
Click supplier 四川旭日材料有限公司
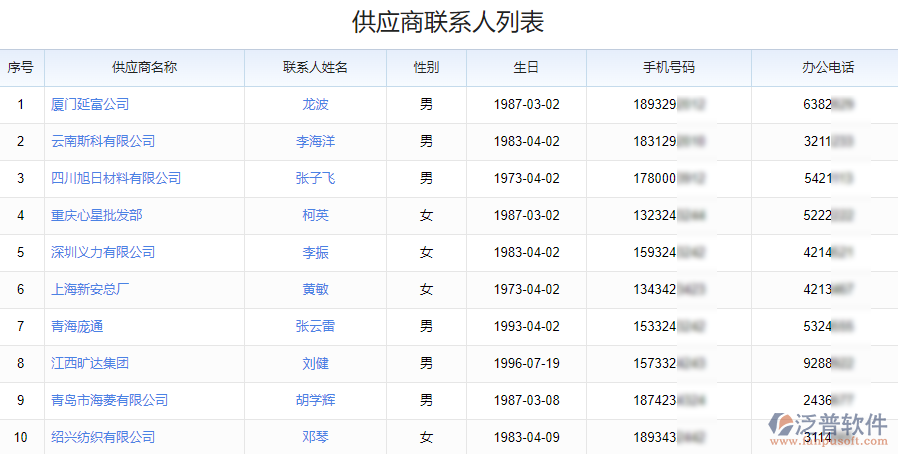116,178
